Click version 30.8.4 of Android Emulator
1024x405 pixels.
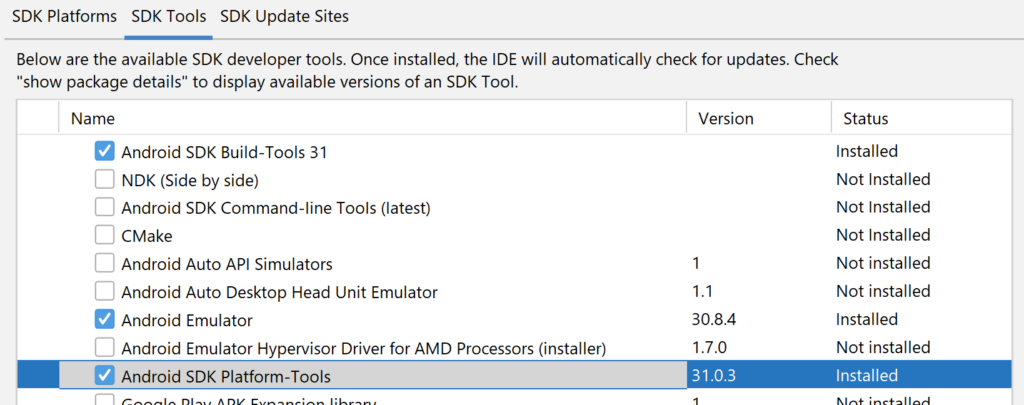716,319
